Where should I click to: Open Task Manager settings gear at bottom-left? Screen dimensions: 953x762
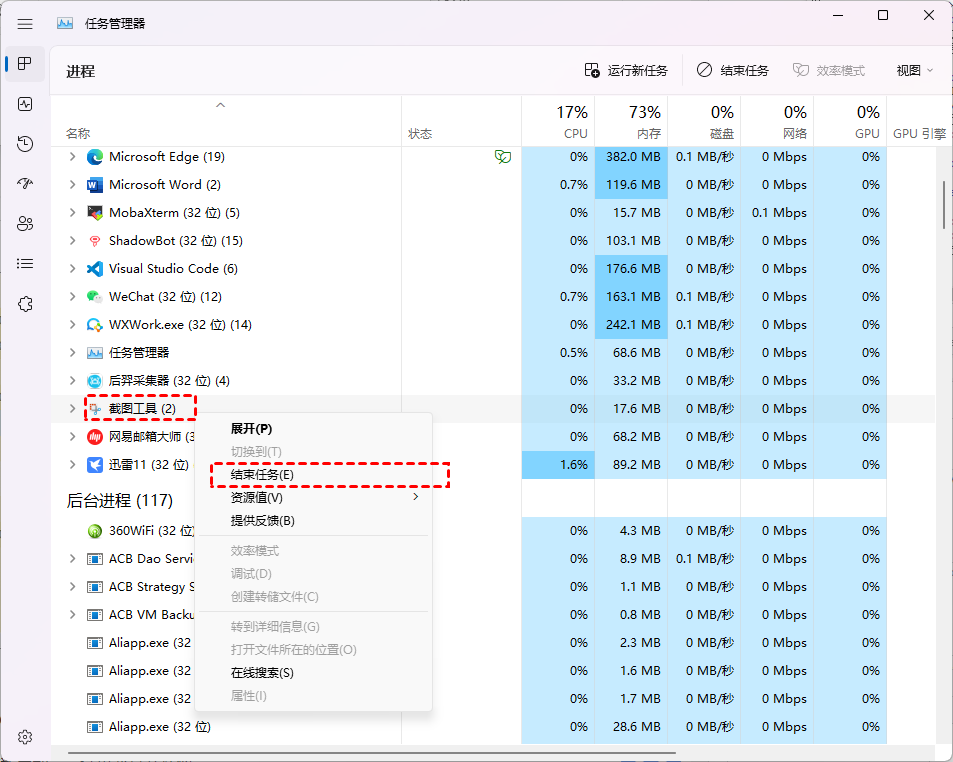click(x=25, y=737)
